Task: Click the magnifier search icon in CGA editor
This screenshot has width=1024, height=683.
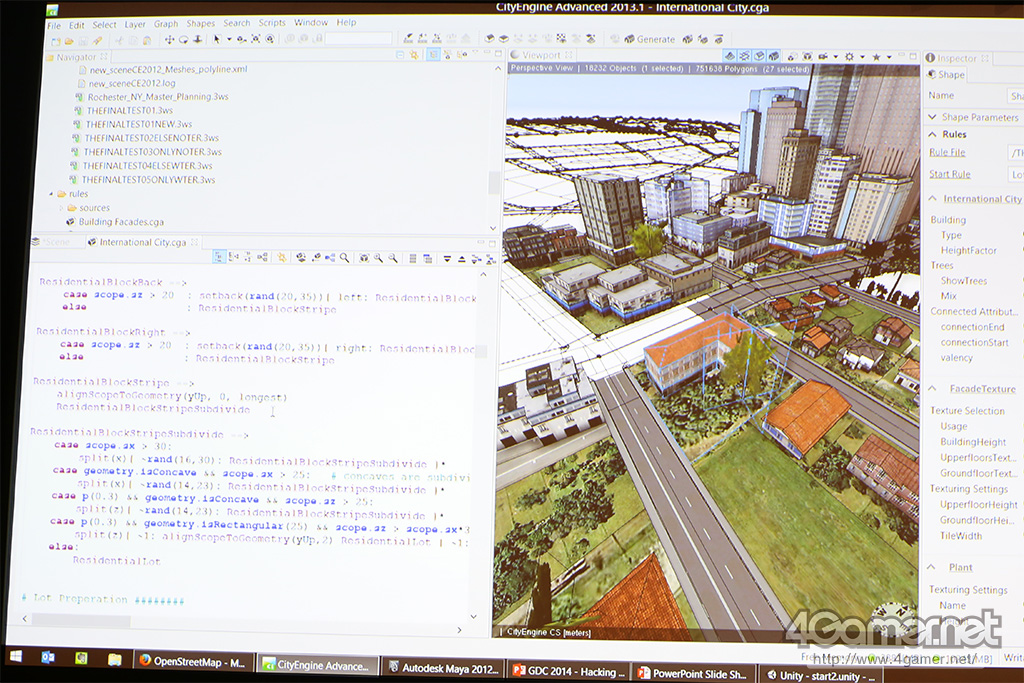Action: point(344,258)
